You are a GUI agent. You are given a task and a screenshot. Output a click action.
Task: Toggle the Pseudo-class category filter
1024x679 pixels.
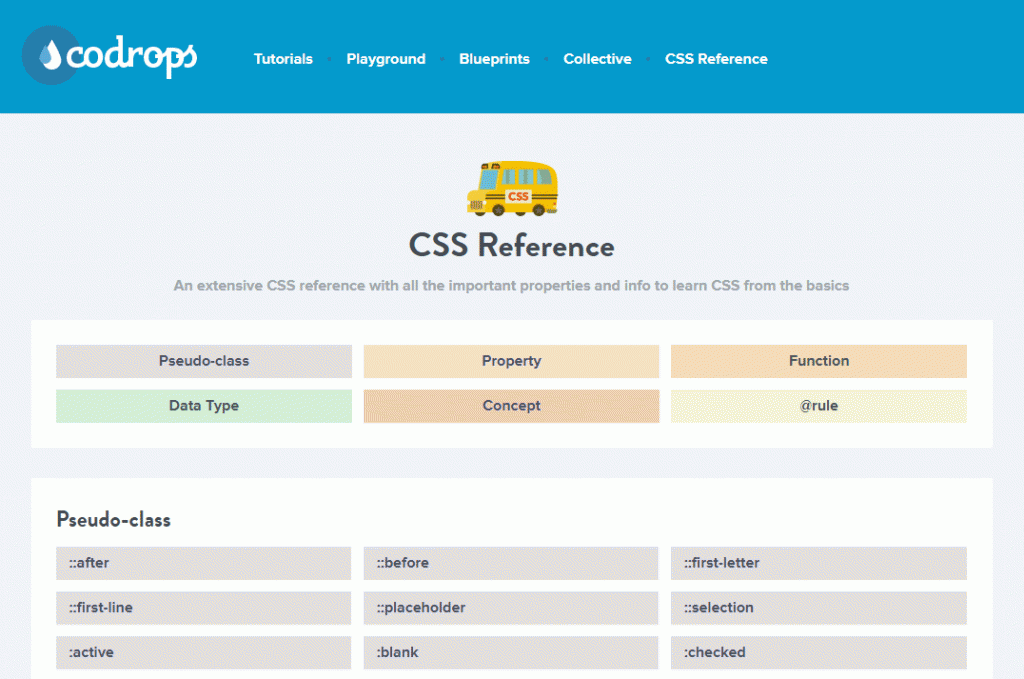(x=203, y=361)
